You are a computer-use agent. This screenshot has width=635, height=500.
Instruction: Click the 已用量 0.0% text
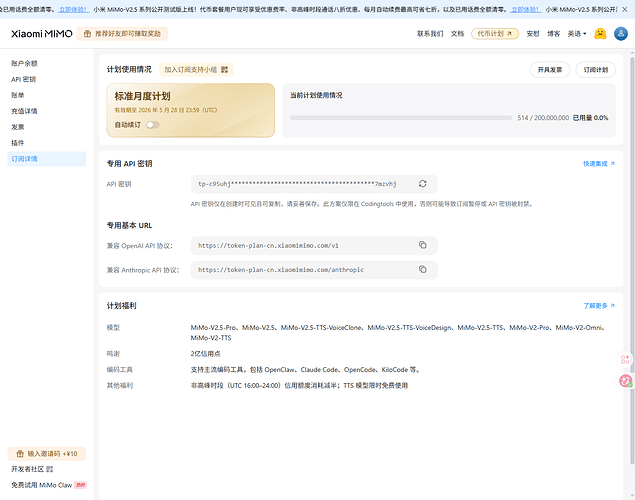[590, 118]
